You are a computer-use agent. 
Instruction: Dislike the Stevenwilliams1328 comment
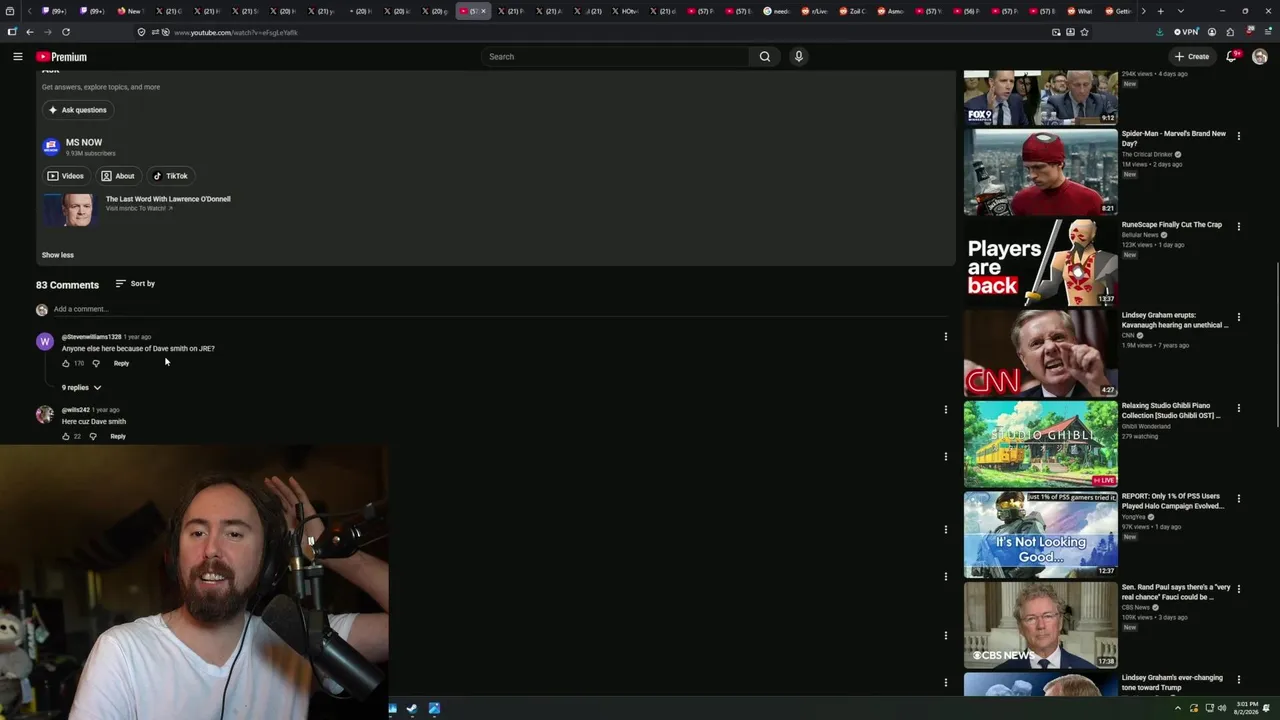tap(96, 363)
